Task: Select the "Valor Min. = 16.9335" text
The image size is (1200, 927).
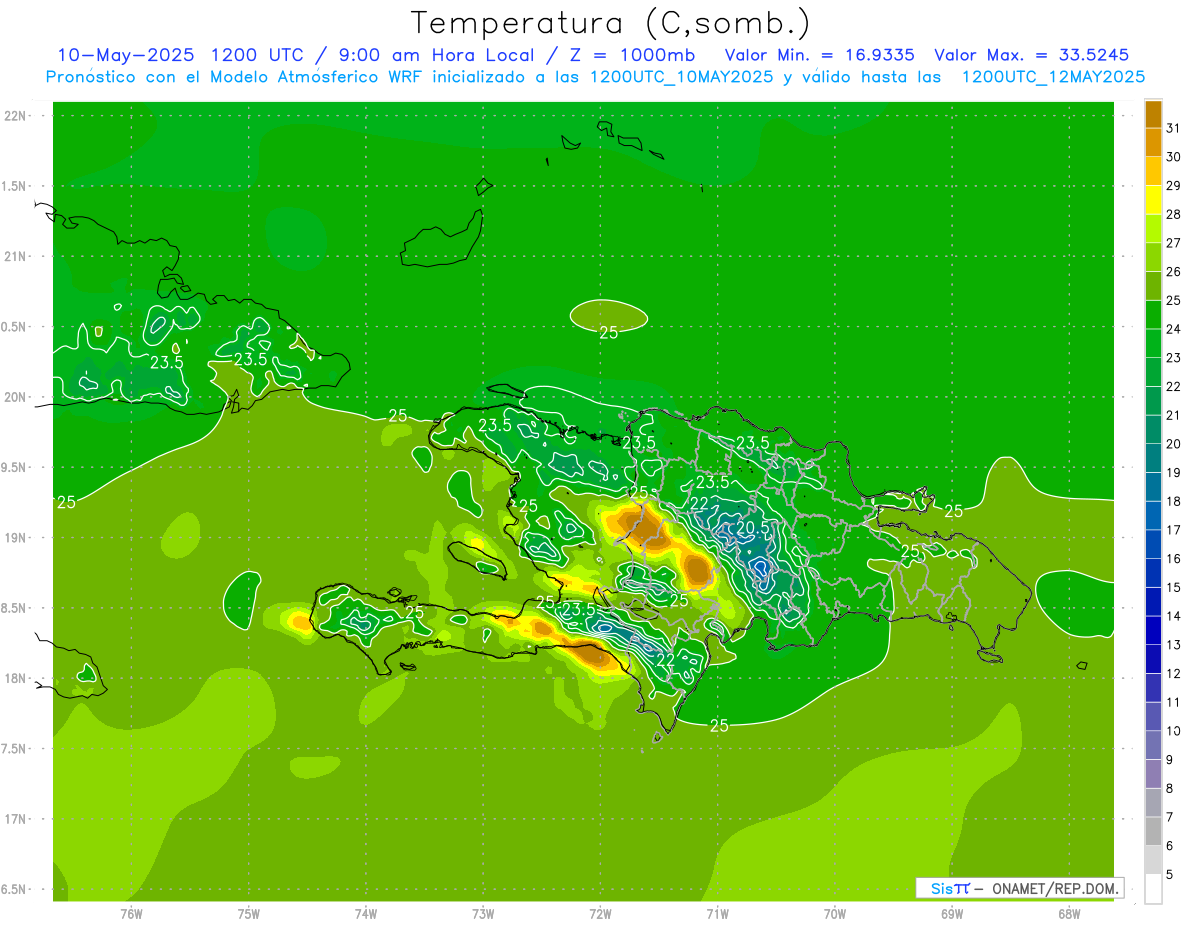Action: [819, 55]
